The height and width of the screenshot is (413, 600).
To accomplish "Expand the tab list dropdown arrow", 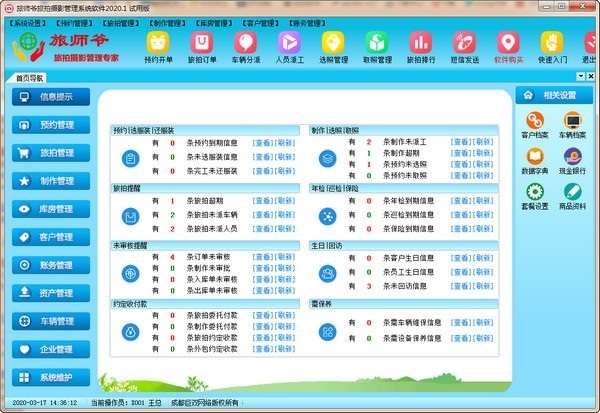I will point(581,76).
